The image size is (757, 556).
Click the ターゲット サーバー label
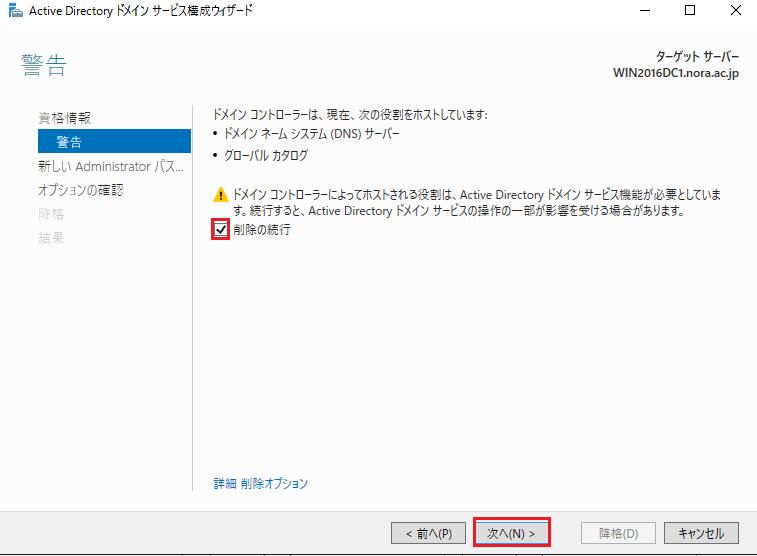point(697,56)
